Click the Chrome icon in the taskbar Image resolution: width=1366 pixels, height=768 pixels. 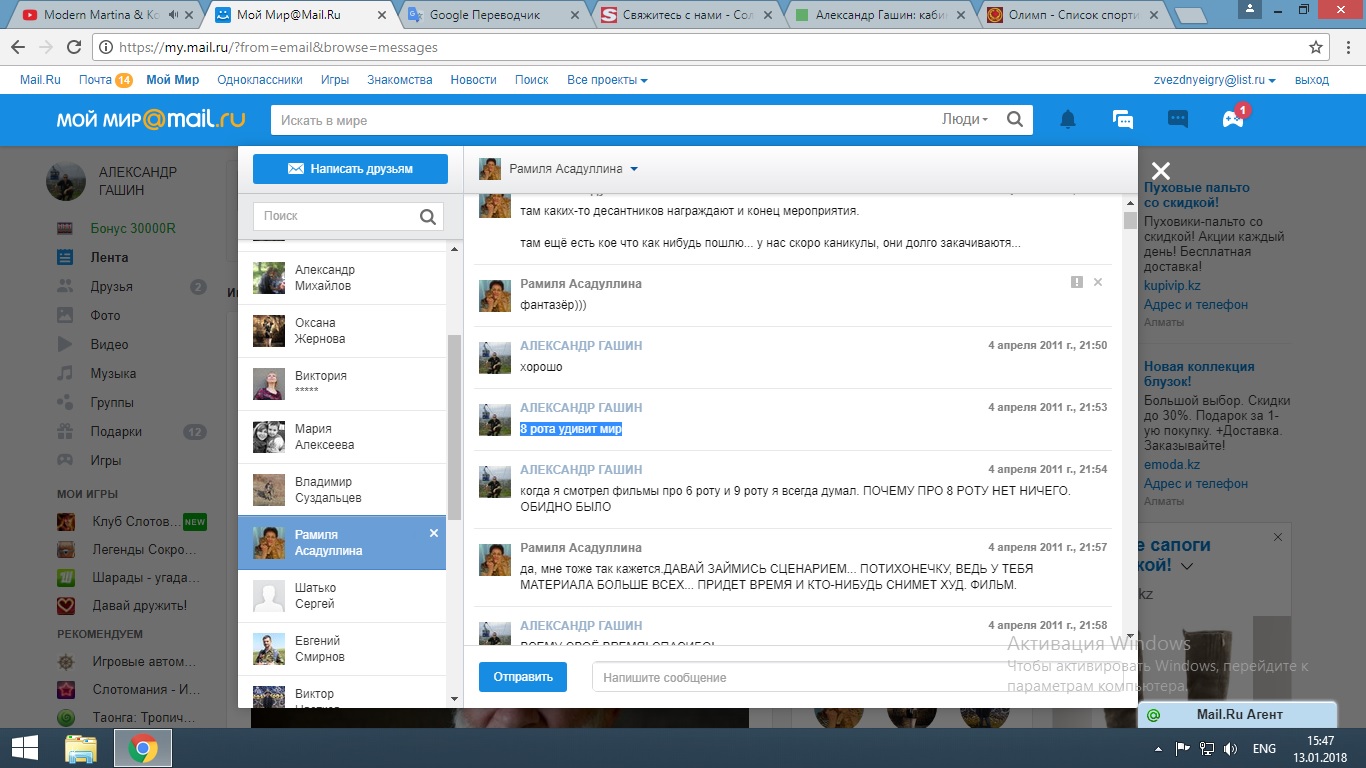(143, 748)
